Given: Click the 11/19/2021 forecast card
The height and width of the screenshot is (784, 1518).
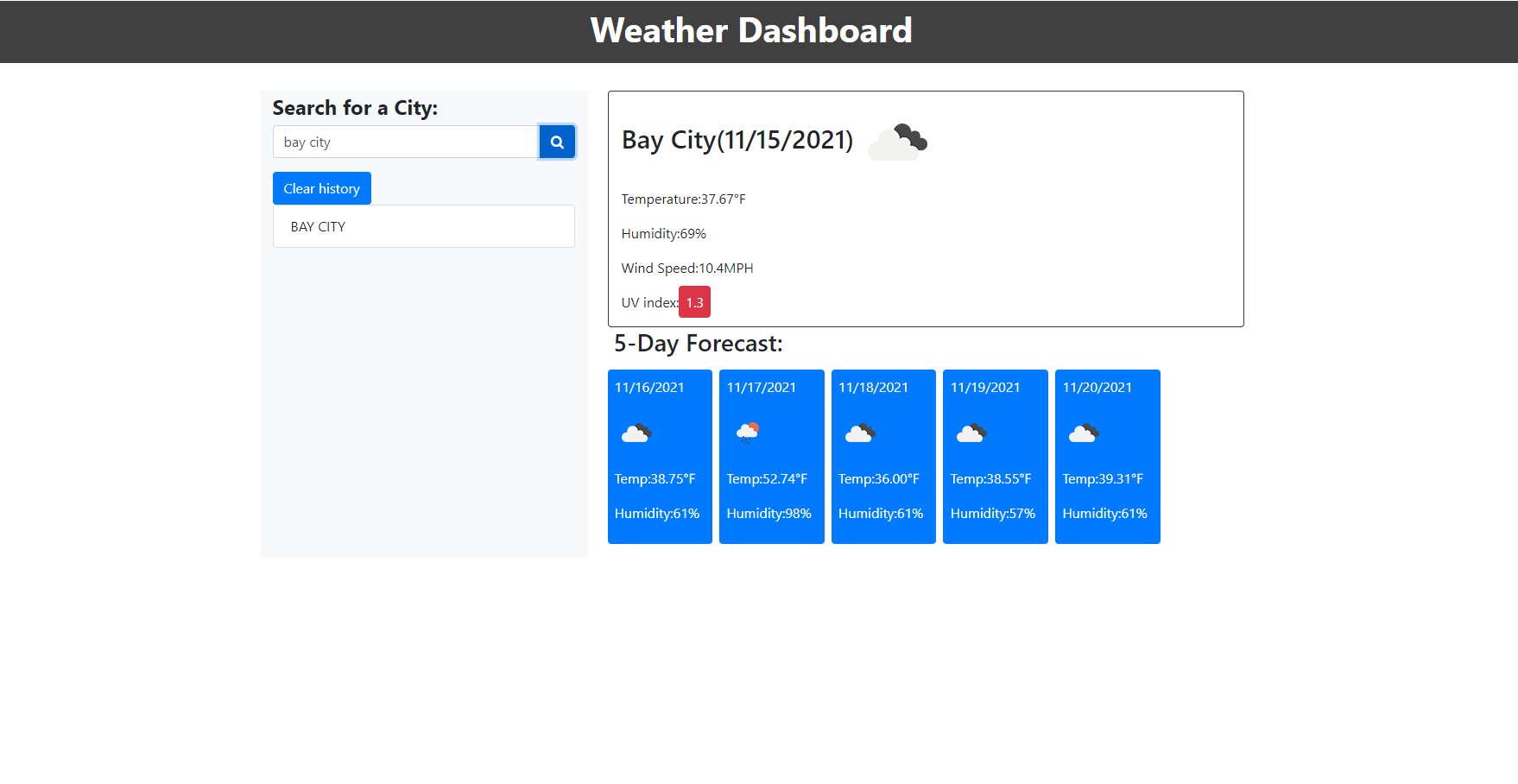Looking at the screenshot, I should [995, 457].
